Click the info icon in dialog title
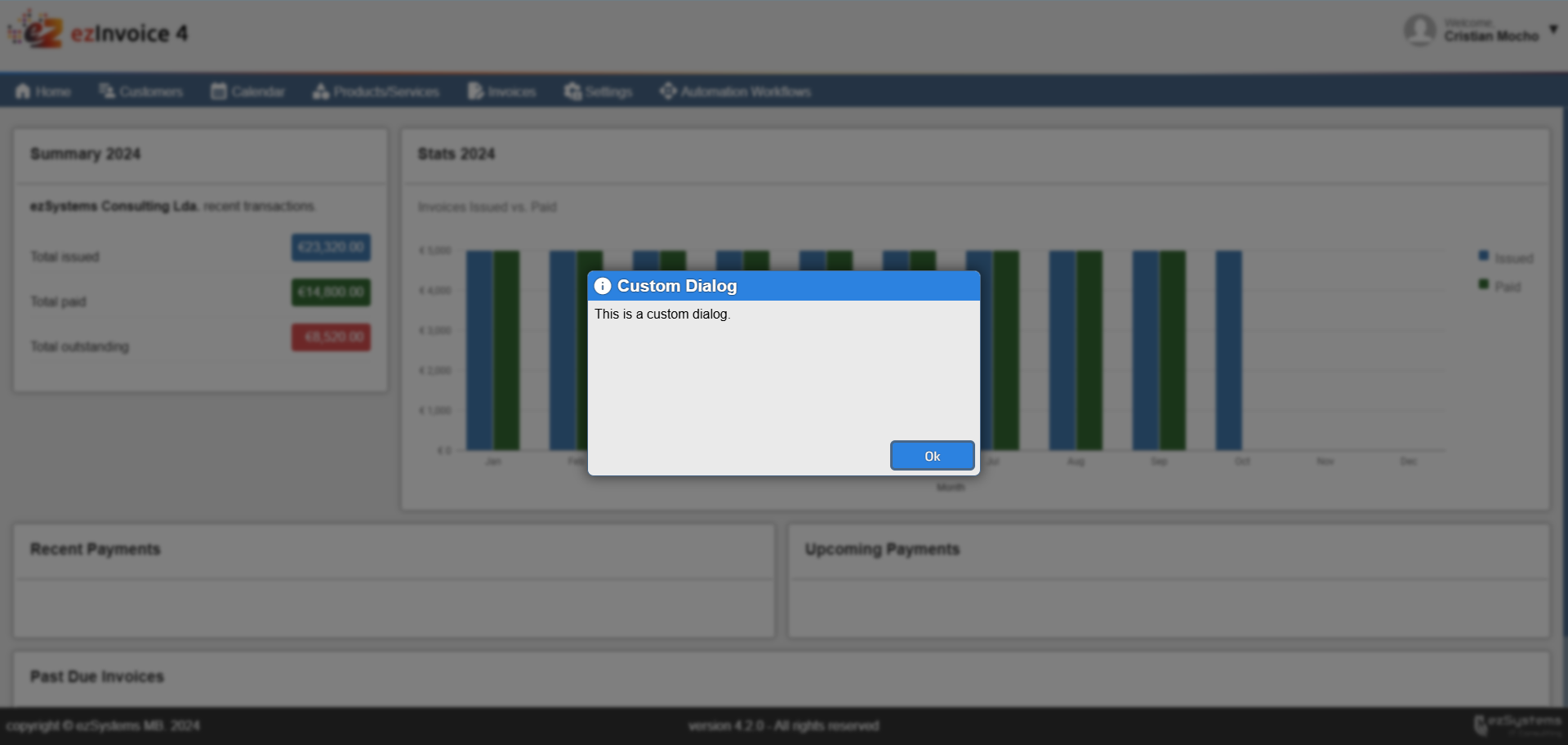Screen dimensions: 1568x745 [x=603, y=286]
